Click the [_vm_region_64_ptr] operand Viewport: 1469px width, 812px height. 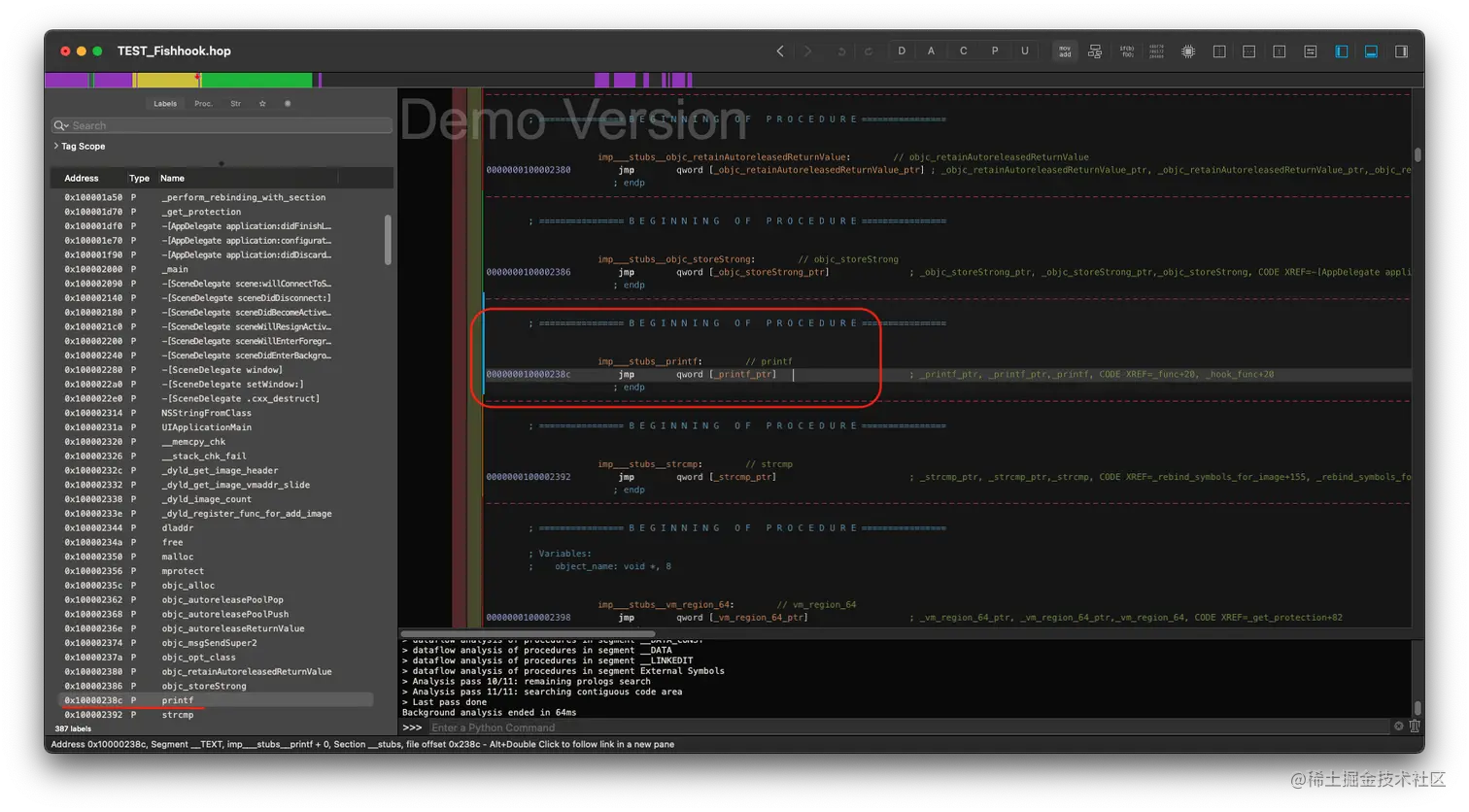coord(759,618)
